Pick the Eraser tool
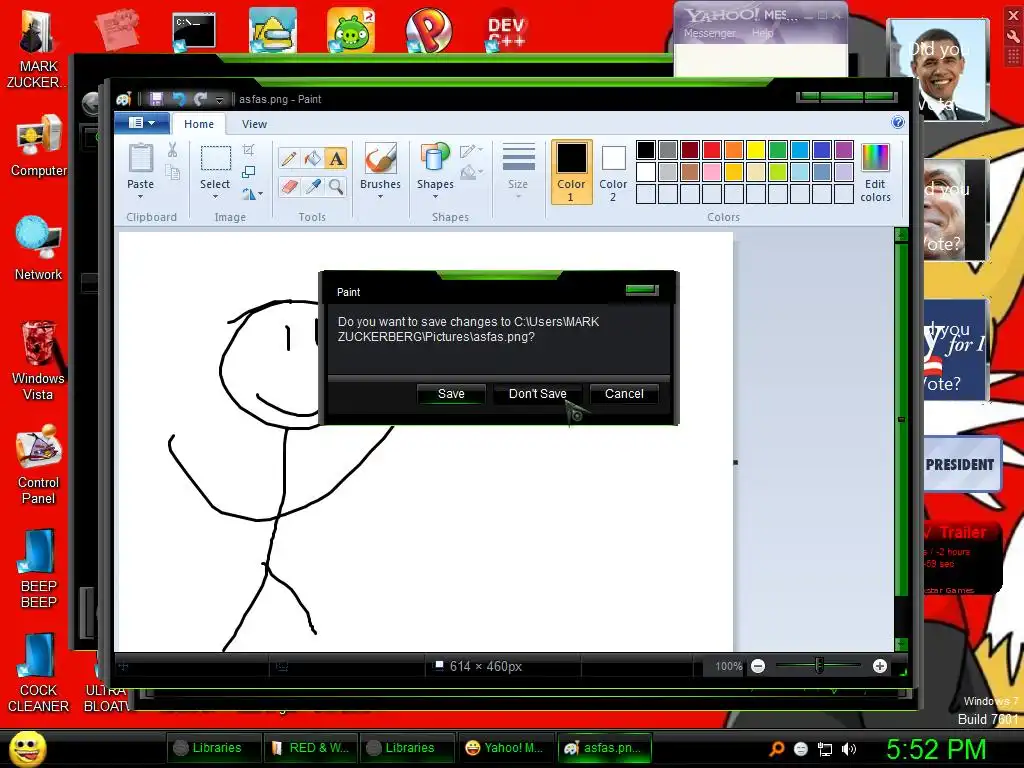The height and width of the screenshot is (768, 1024). [x=289, y=187]
